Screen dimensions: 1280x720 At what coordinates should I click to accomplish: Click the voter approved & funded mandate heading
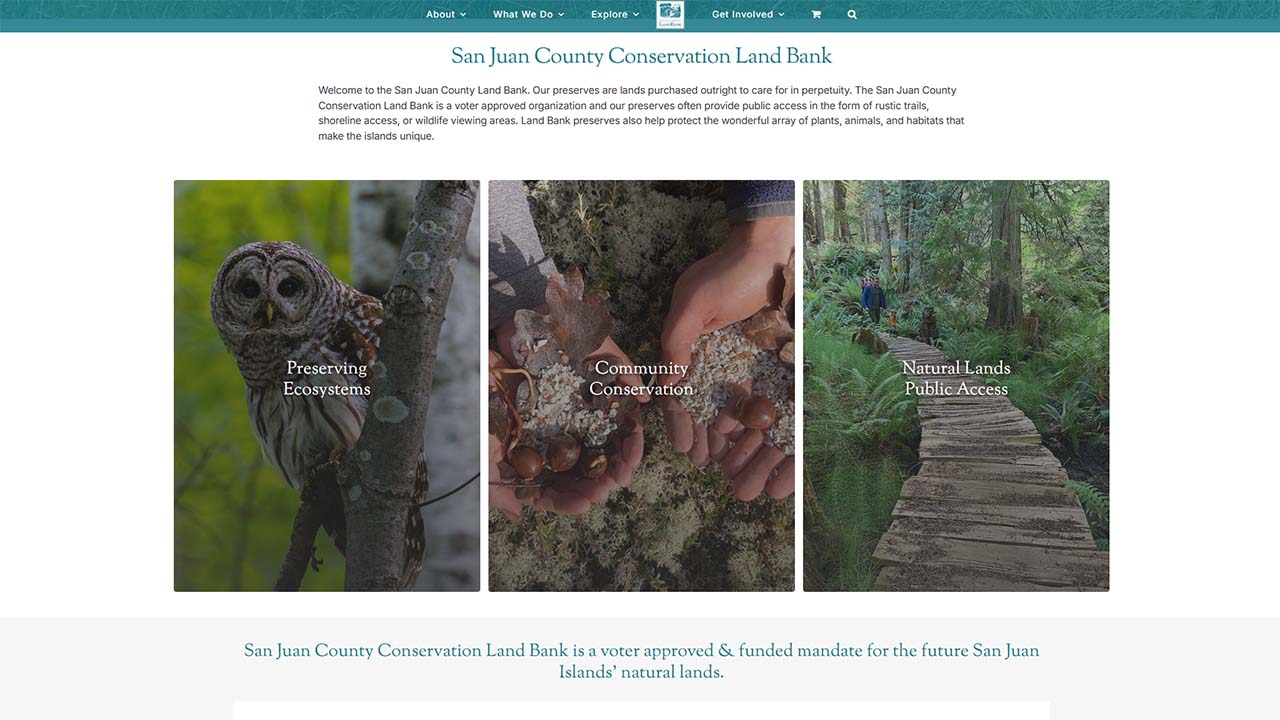tap(641, 662)
